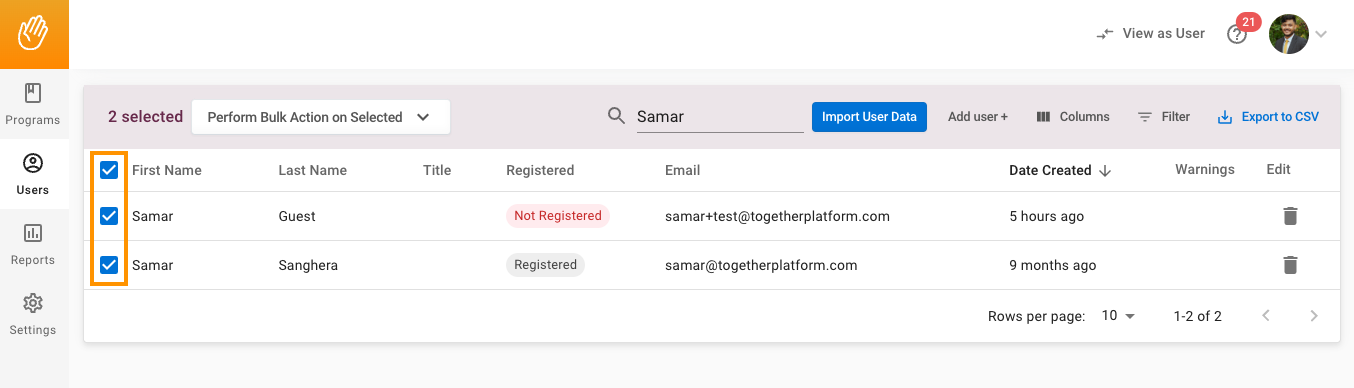Image resolution: width=1354 pixels, height=388 pixels.
Task: Open the Columns menu
Action: [x=1073, y=117]
